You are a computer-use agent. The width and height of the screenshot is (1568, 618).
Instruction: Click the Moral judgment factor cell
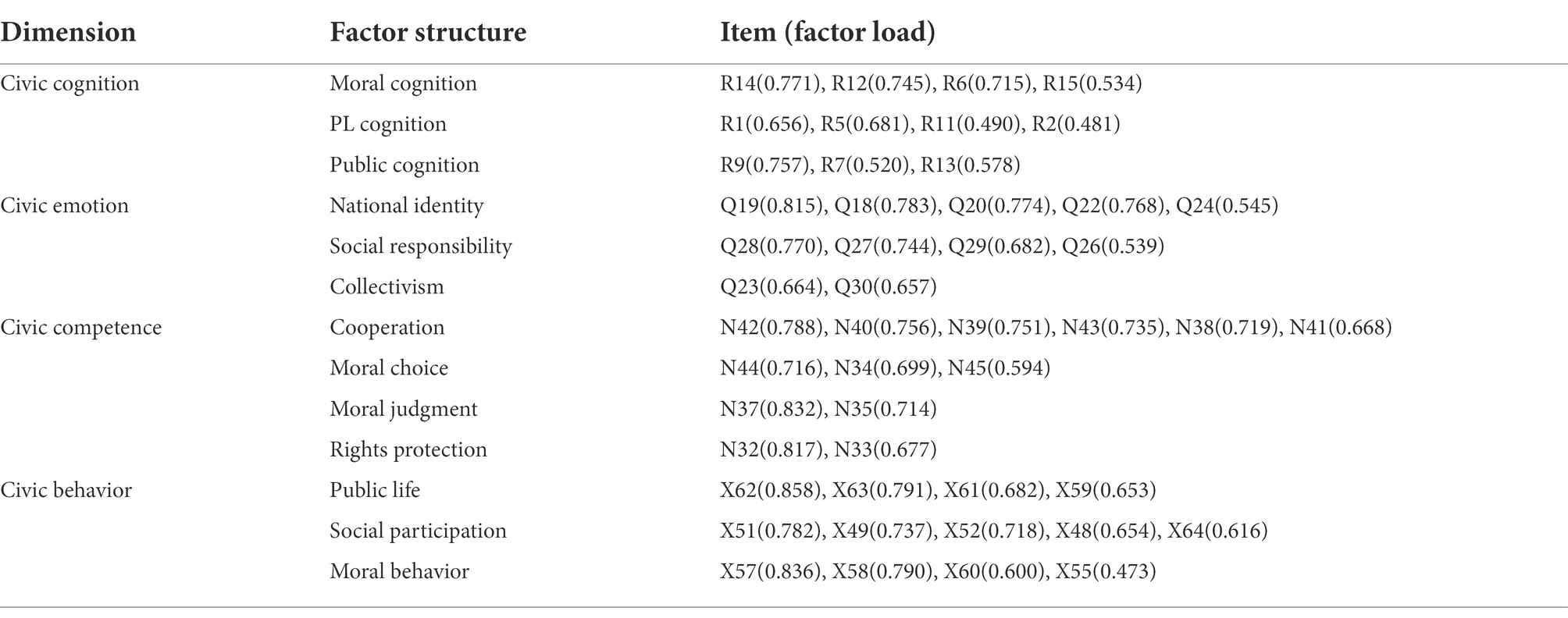[404, 409]
